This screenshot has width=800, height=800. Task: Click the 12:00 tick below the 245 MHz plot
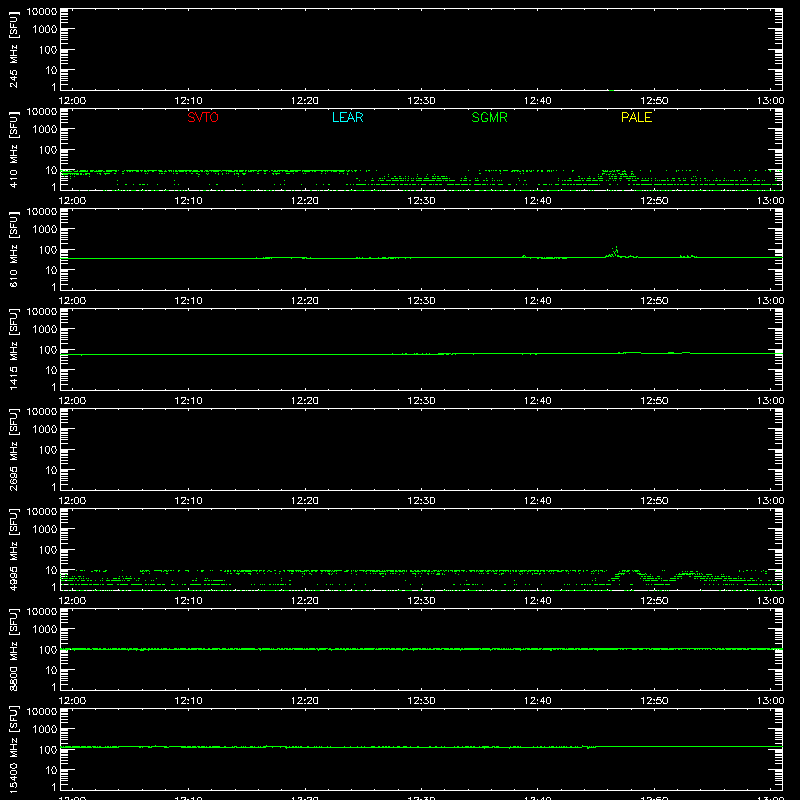tap(72, 101)
